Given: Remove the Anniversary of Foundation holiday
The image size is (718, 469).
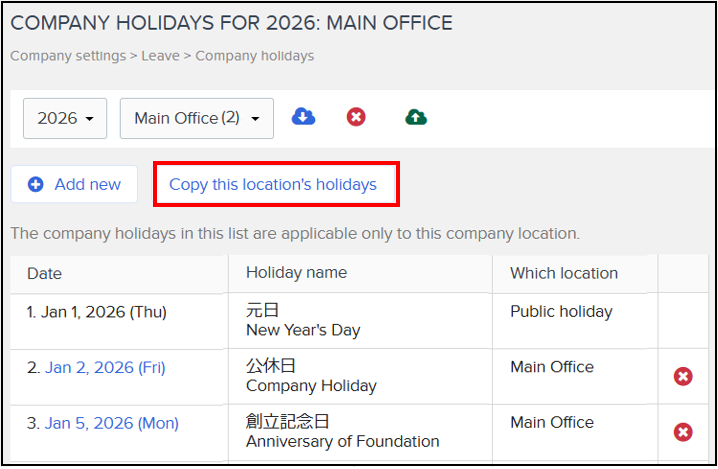Looking at the screenshot, I should (683, 432).
